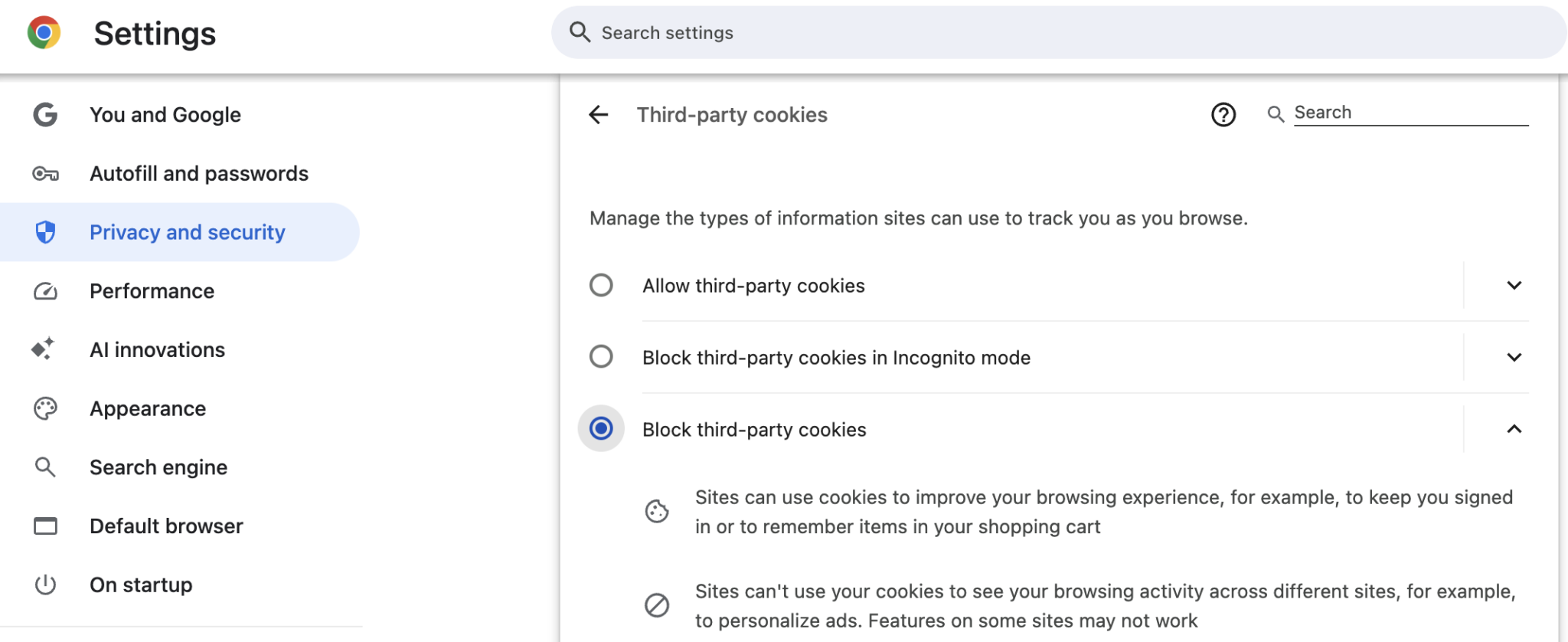
Task: Select the Privacy and security shield icon
Action: (x=46, y=232)
